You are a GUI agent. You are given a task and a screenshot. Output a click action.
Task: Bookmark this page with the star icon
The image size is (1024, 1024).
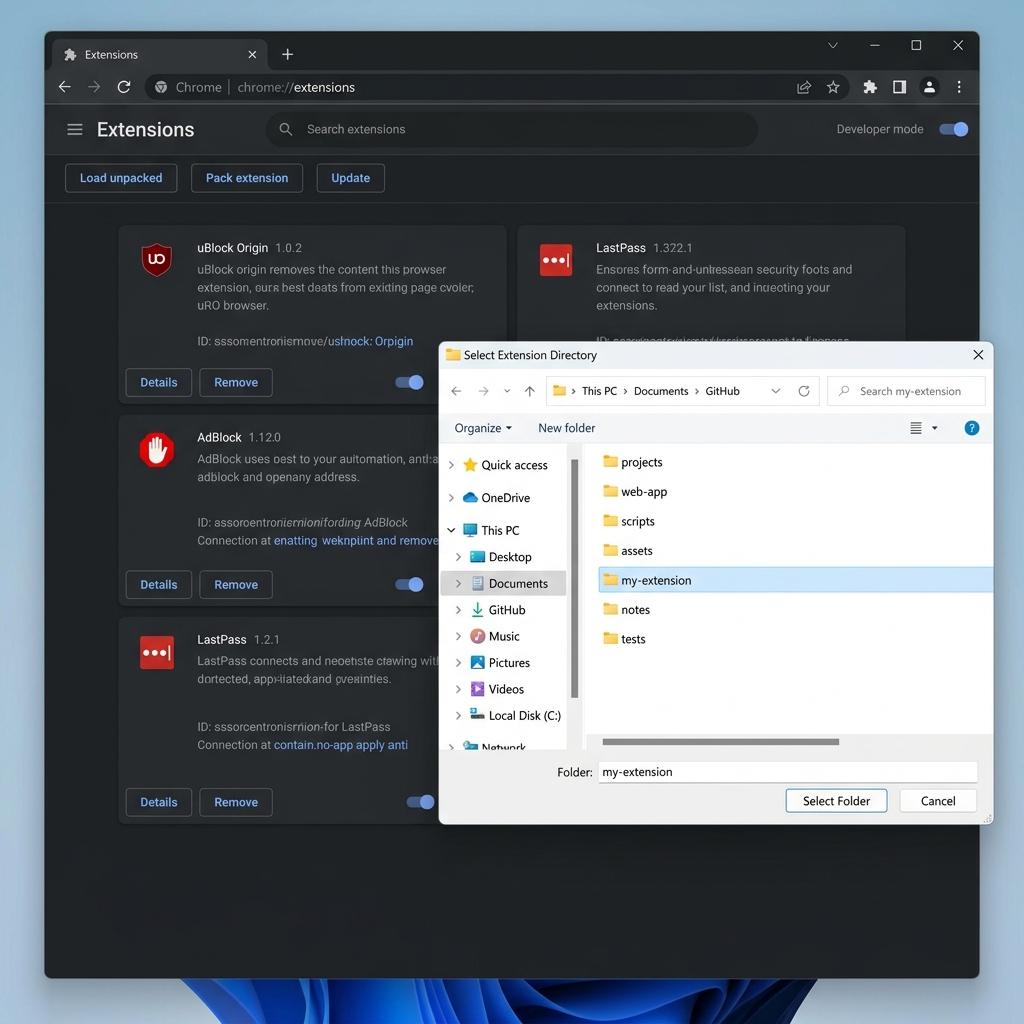point(833,87)
